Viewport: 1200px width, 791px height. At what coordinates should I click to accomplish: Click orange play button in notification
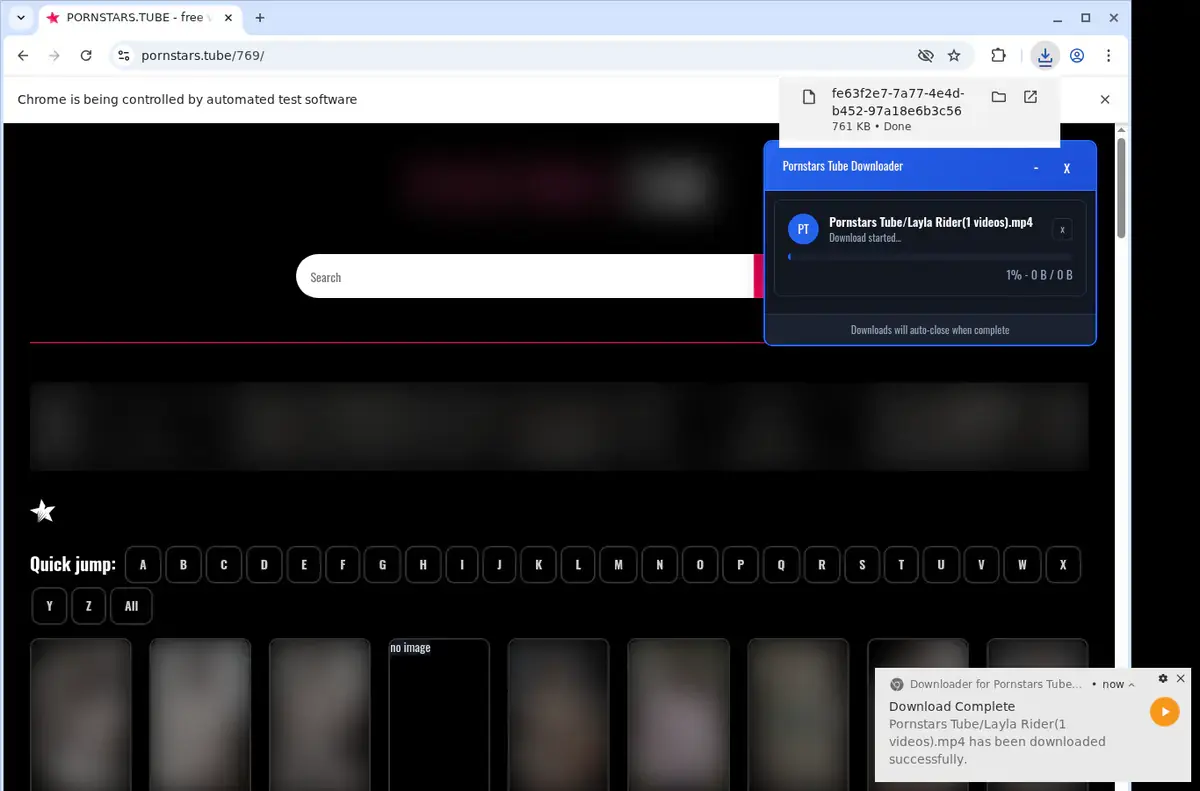(1164, 711)
